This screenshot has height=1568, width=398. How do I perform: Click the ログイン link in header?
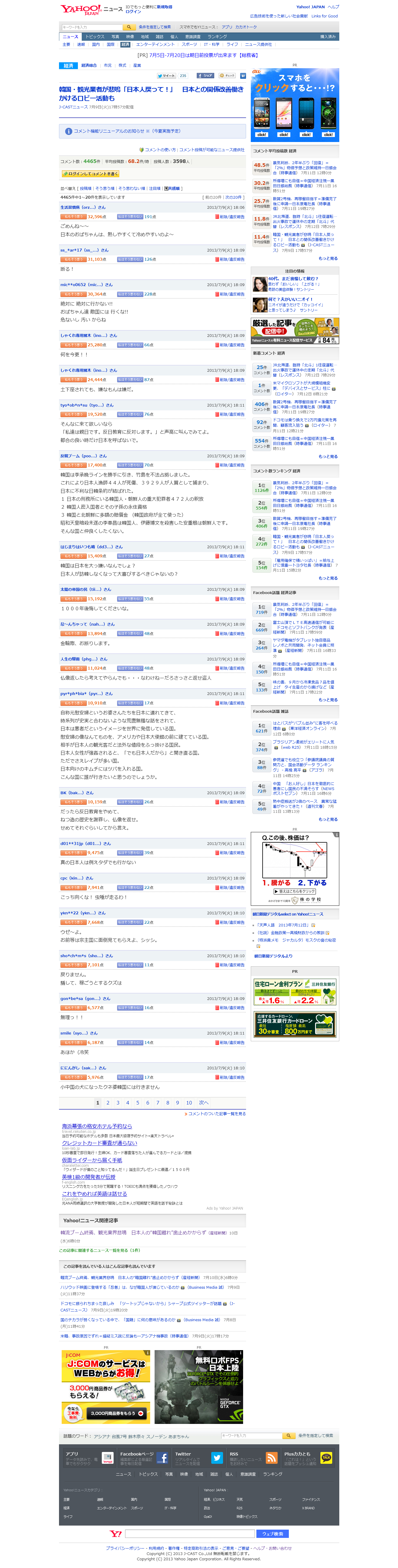tap(133, 12)
